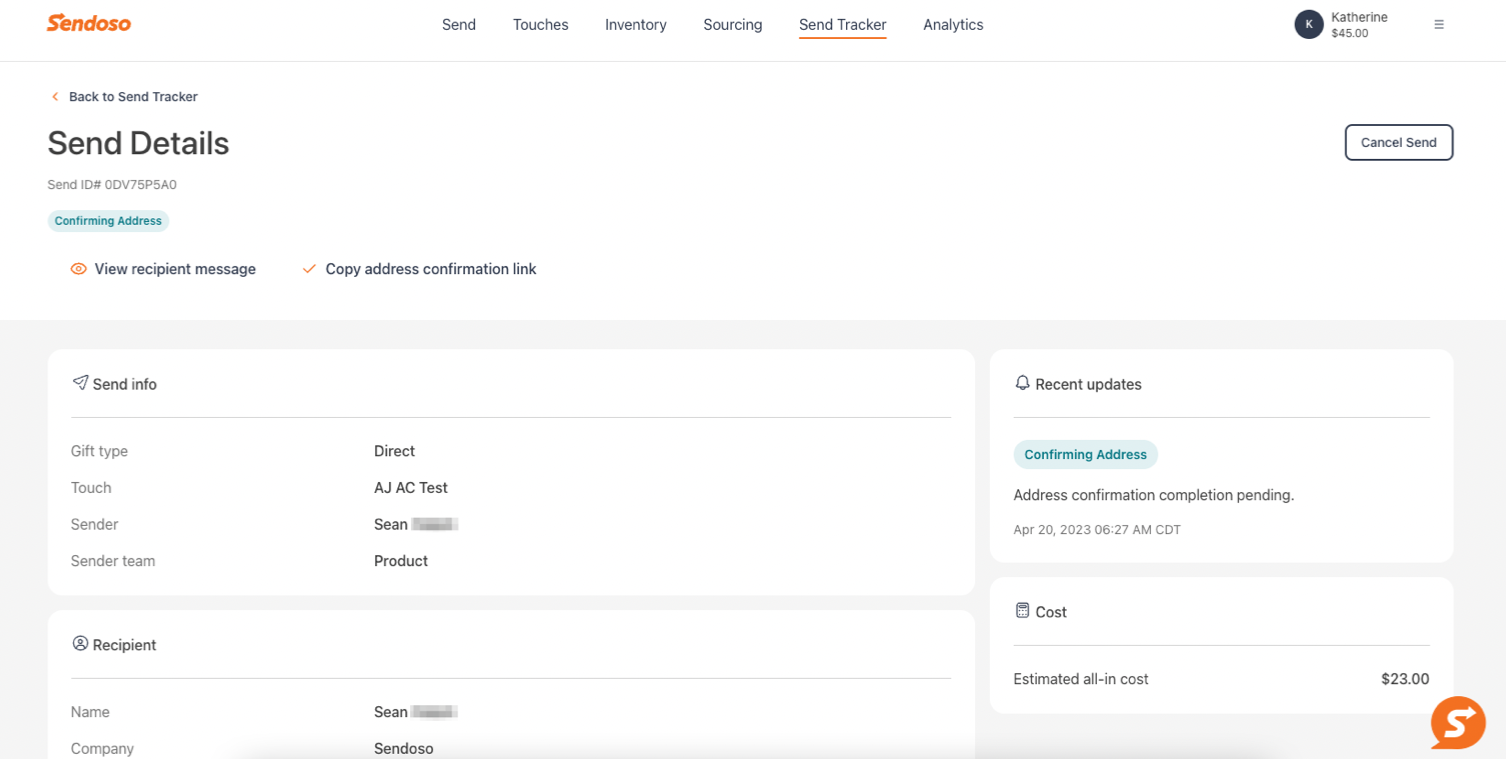Select the Send Tracker tab
Viewport: 1506px width, 759px height.
842,25
